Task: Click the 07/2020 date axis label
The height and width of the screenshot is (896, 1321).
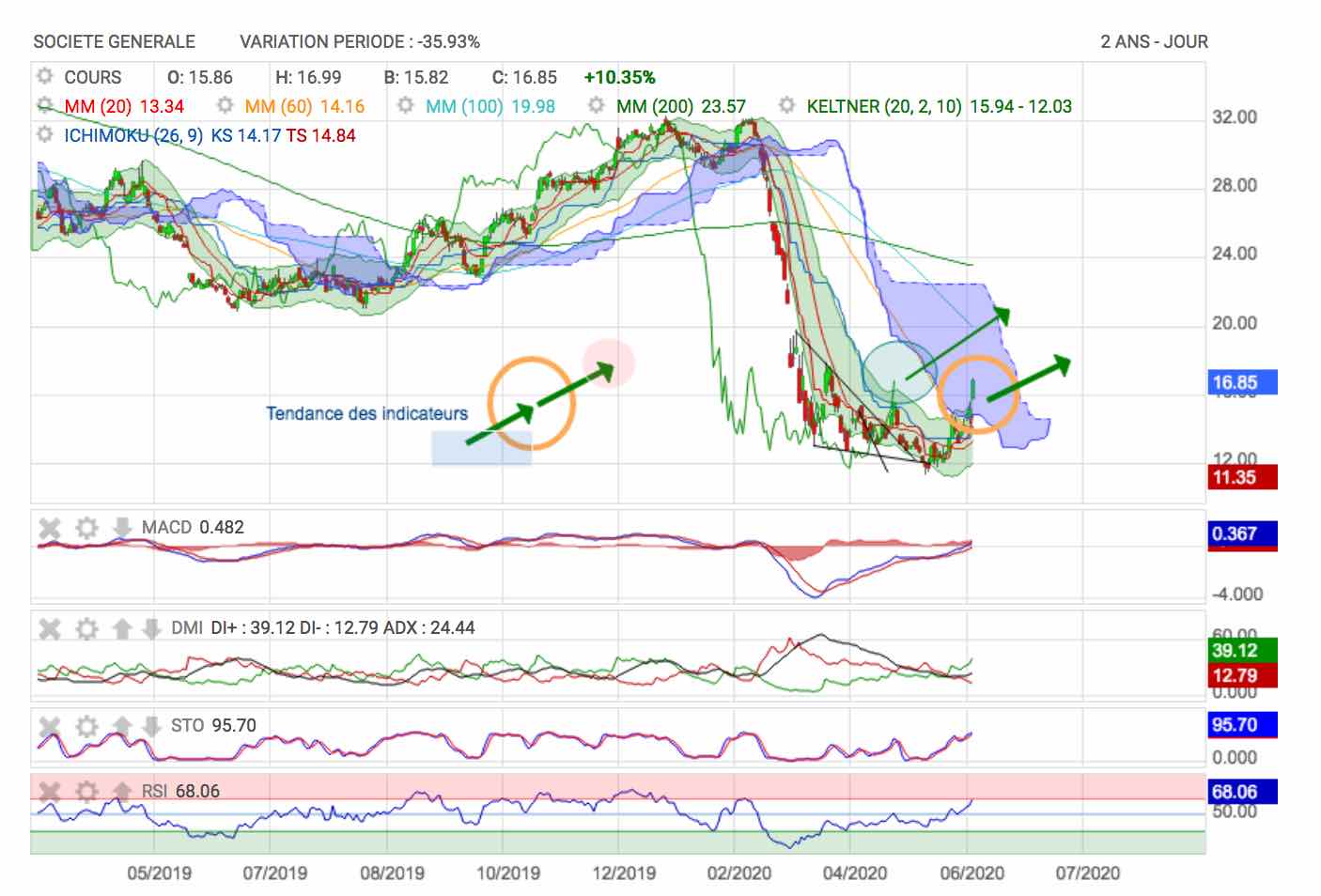Action: (1087, 873)
